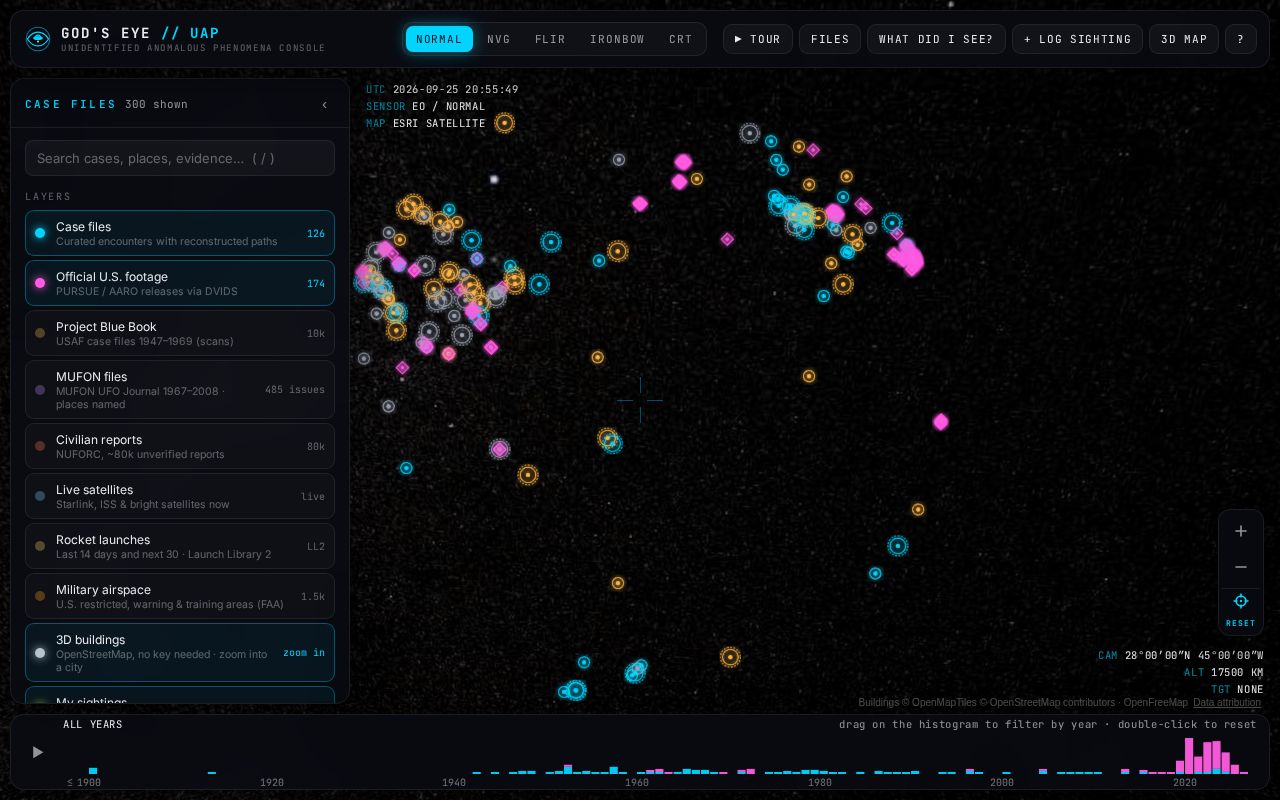Enable the Rocket launches layer

tap(180, 546)
